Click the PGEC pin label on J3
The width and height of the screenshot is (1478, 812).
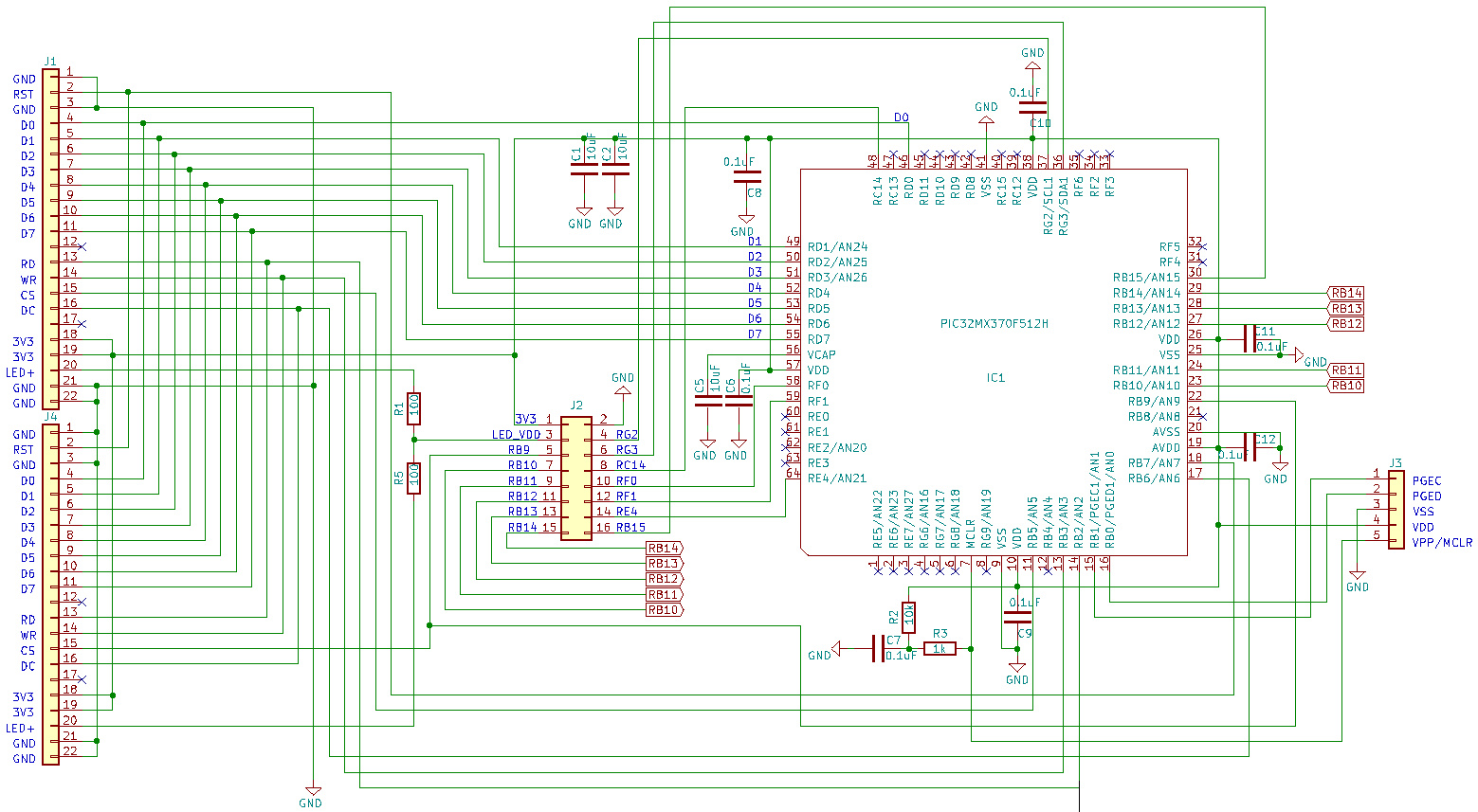click(1426, 481)
